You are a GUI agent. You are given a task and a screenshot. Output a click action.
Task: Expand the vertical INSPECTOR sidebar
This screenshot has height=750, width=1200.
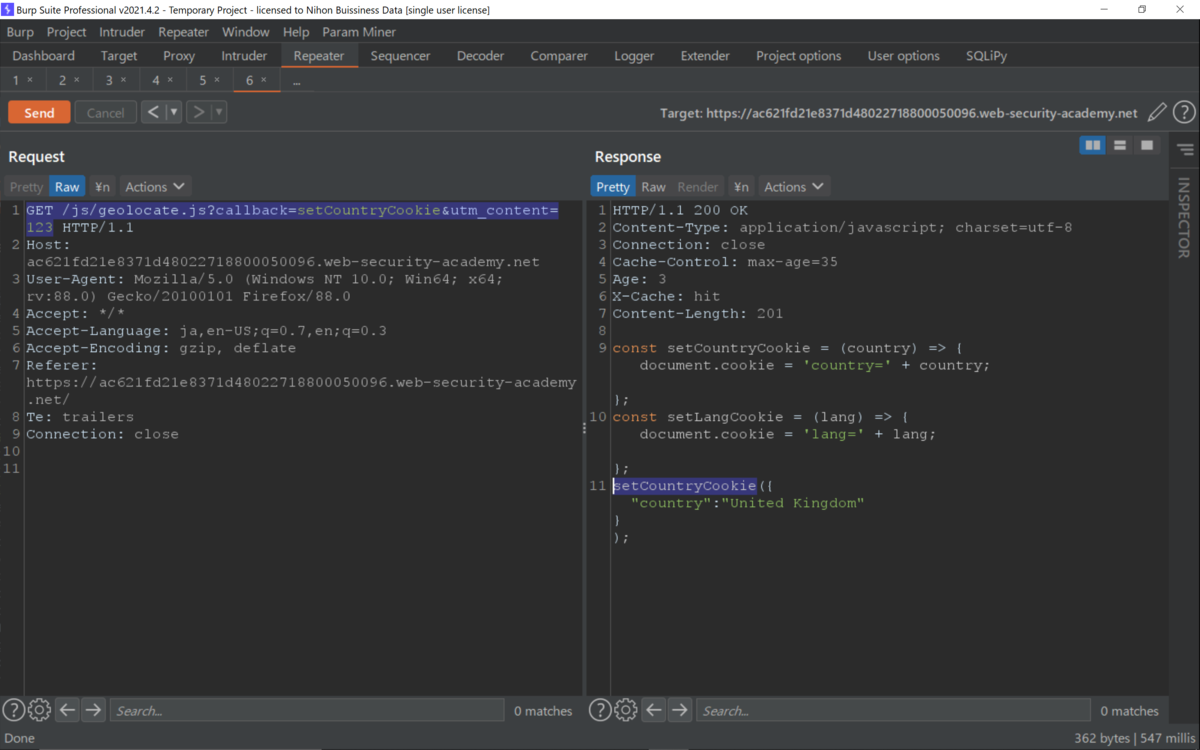click(1184, 217)
